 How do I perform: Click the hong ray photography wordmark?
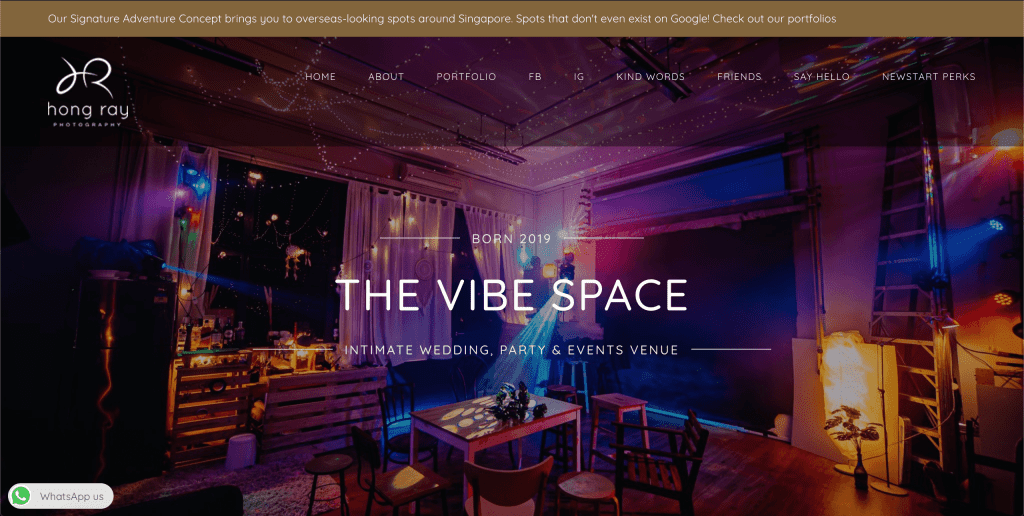(x=88, y=114)
